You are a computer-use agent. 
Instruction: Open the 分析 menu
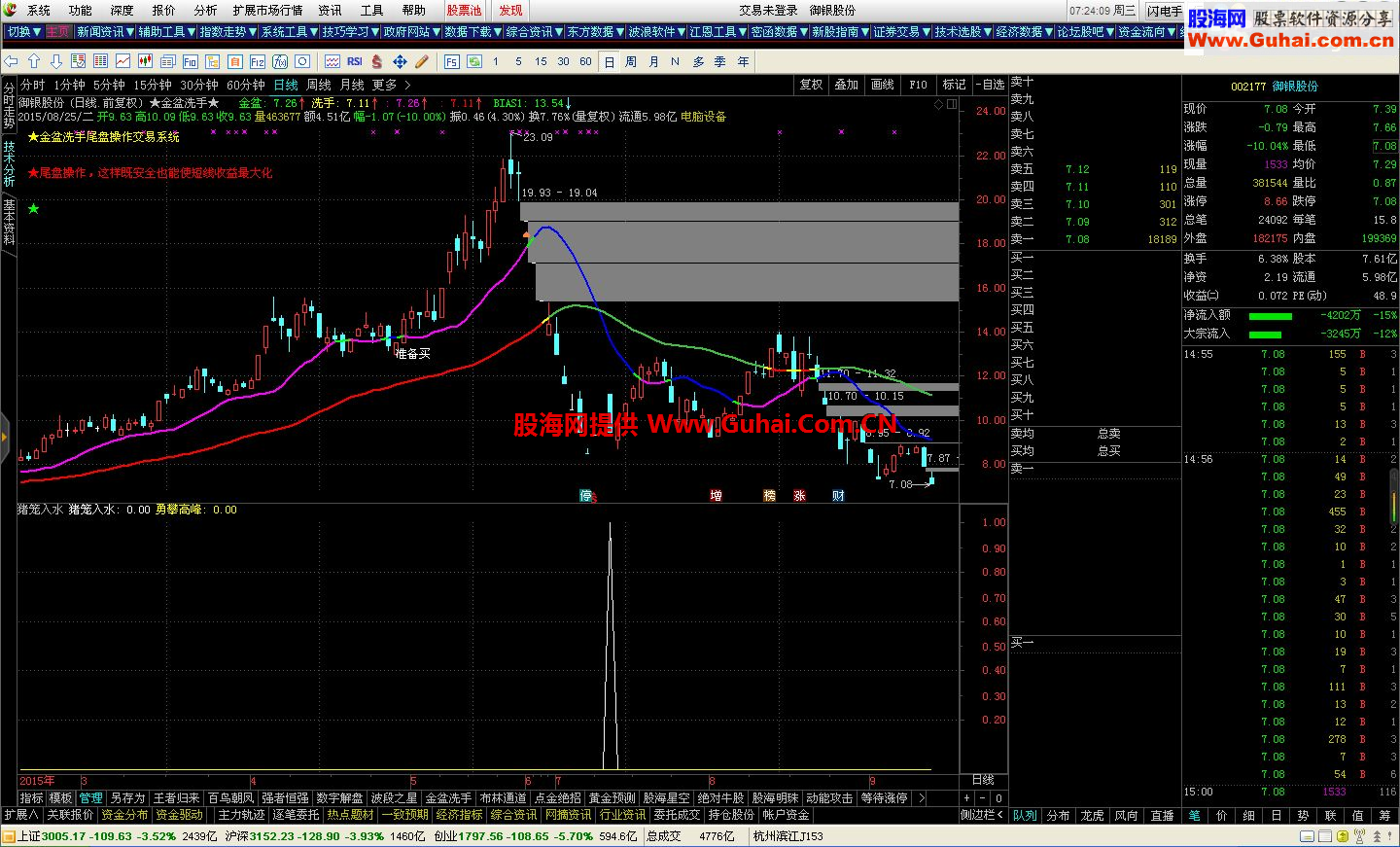pyautogui.click(x=205, y=11)
